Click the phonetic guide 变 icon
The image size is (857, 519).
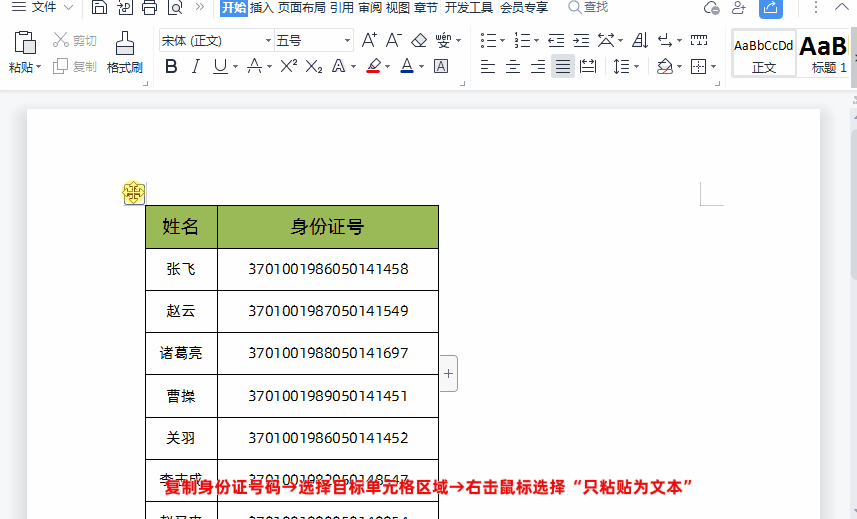coord(443,40)
